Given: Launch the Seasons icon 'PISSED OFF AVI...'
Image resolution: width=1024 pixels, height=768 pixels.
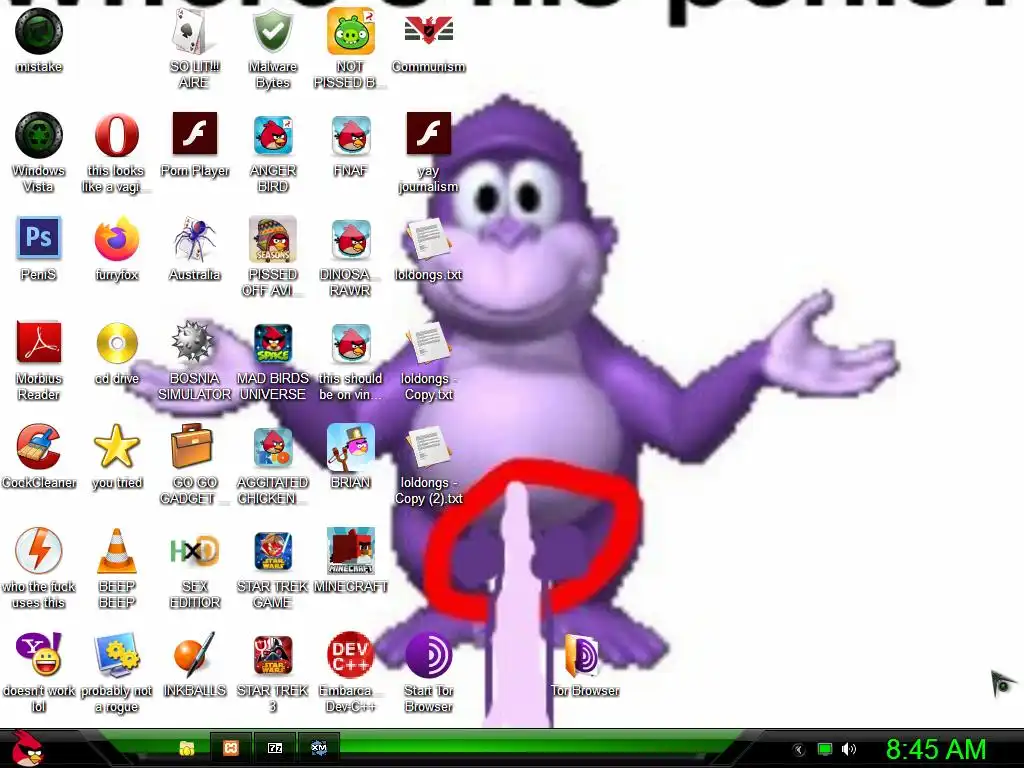Looking at the screenshot, I should pos(272,239).
